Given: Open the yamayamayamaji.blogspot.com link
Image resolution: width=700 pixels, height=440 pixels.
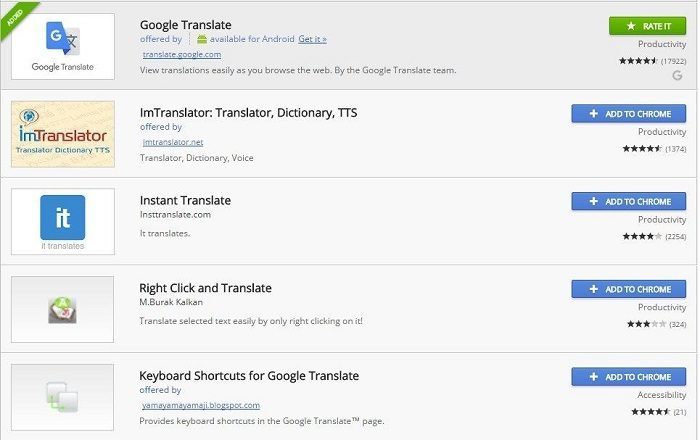Looking at the screenshot, I should [x=201, y=405].
